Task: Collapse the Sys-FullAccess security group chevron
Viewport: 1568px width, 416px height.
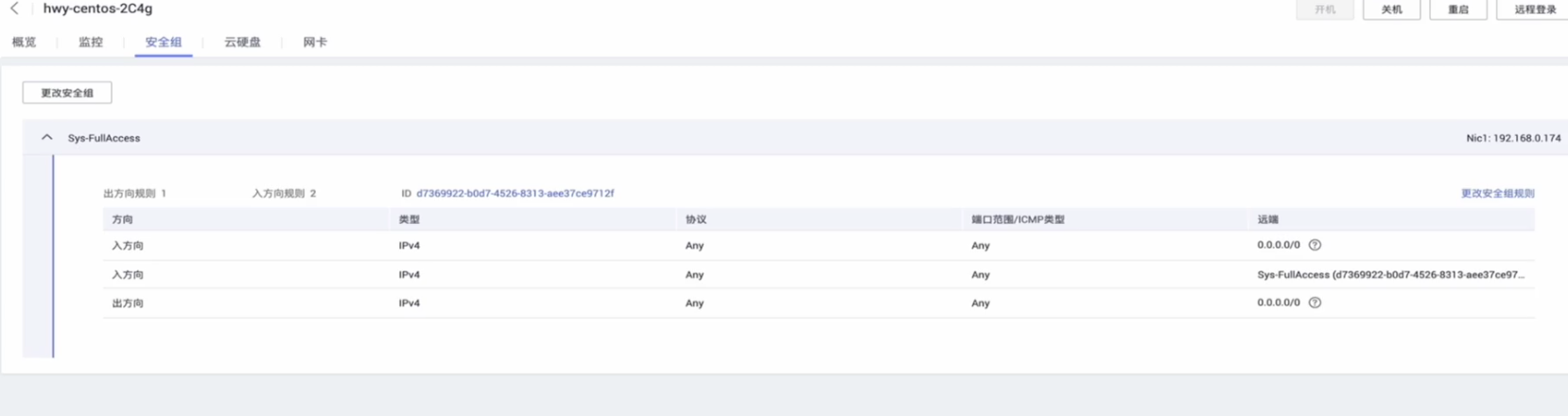Action: (x=46, y=138)
